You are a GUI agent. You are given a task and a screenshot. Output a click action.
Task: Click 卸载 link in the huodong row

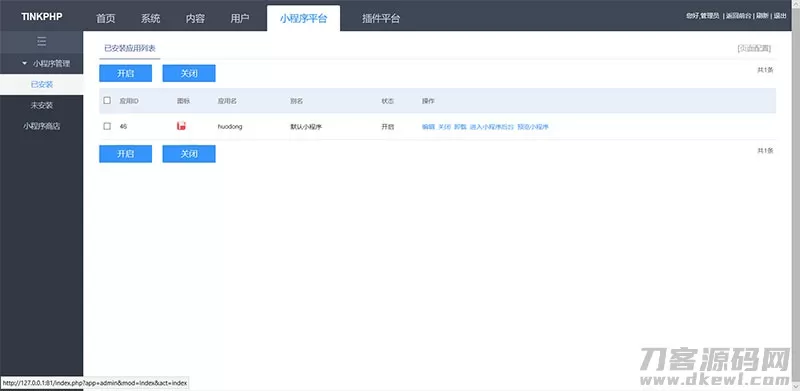tap(460, 127)
